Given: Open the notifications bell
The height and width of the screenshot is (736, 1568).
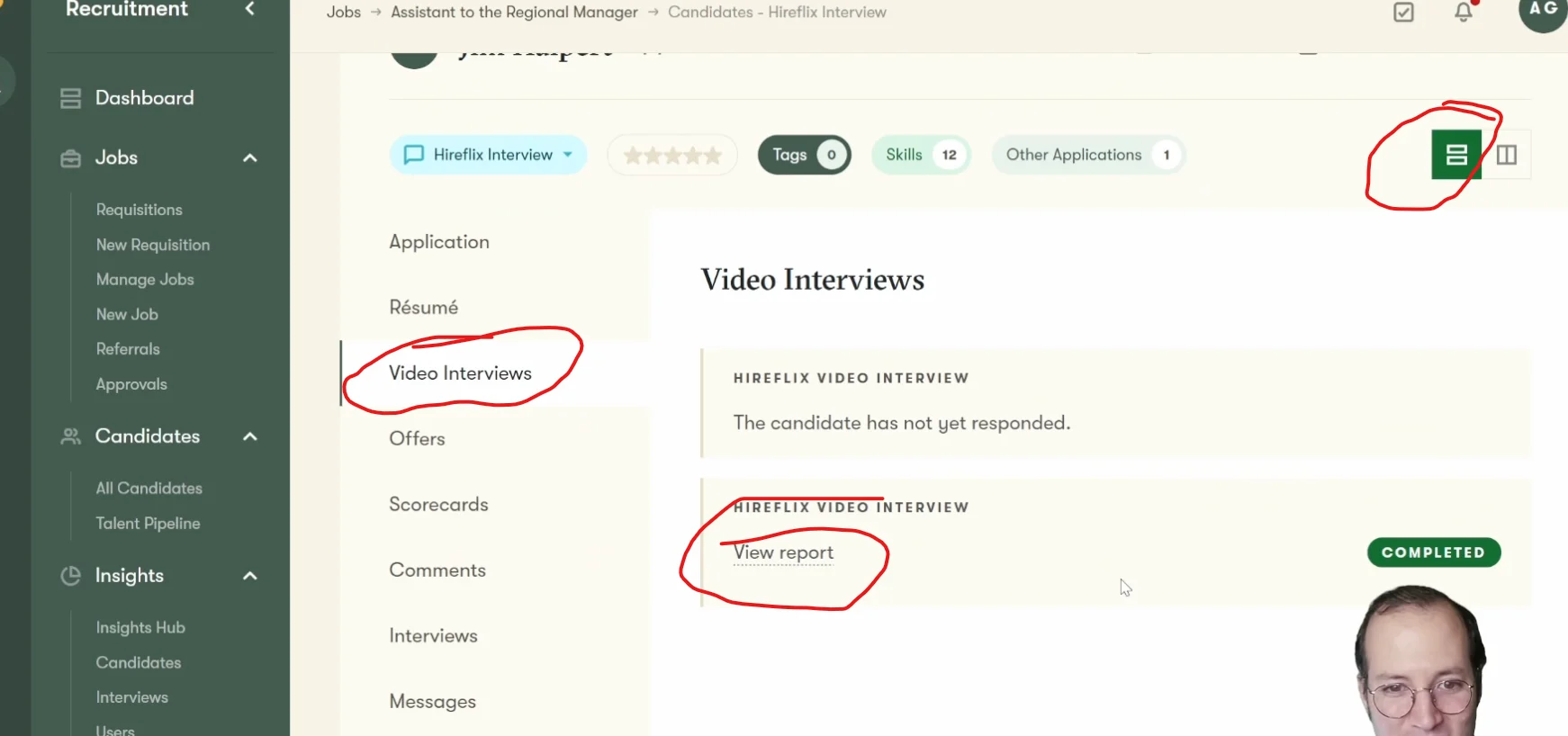Looking at the screenshot, I should click(1464, 12).
